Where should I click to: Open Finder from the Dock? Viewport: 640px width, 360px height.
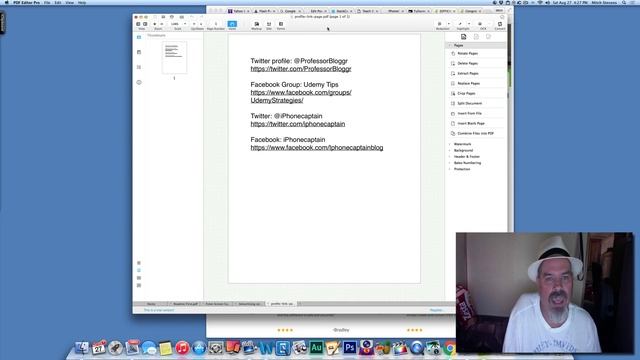[82, 348]
